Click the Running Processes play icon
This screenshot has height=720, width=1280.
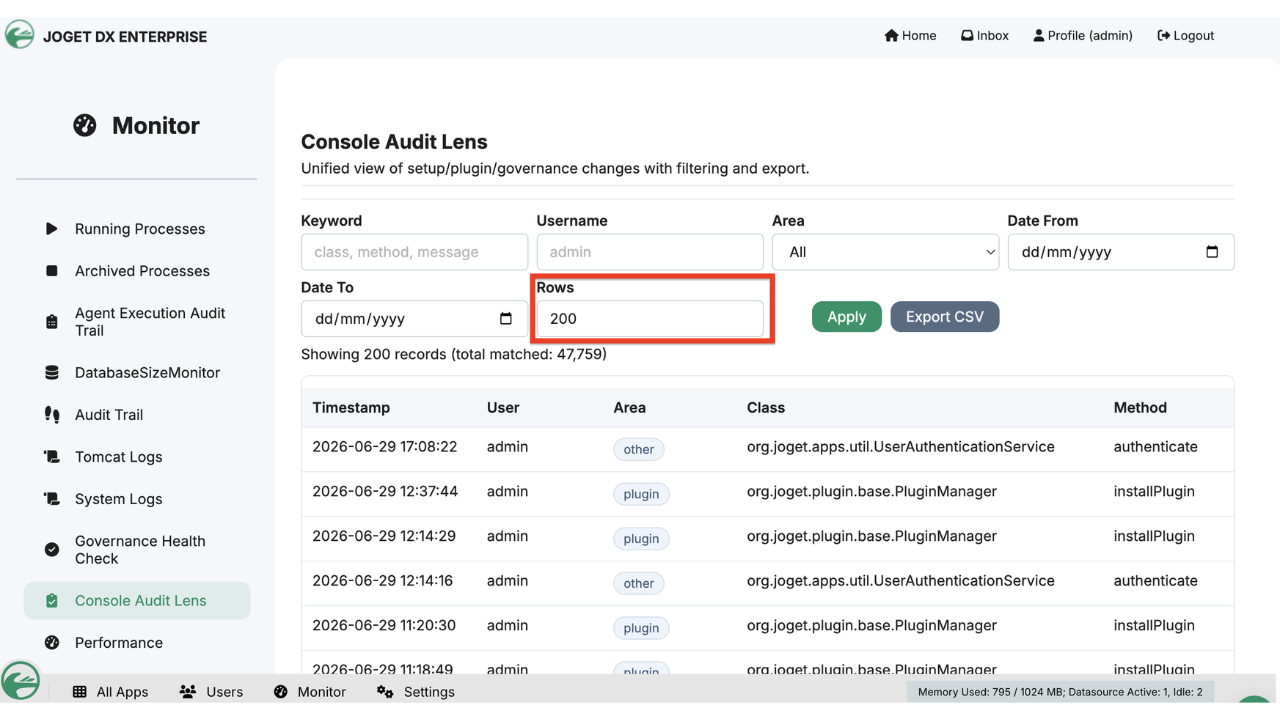tap(52, 229)
